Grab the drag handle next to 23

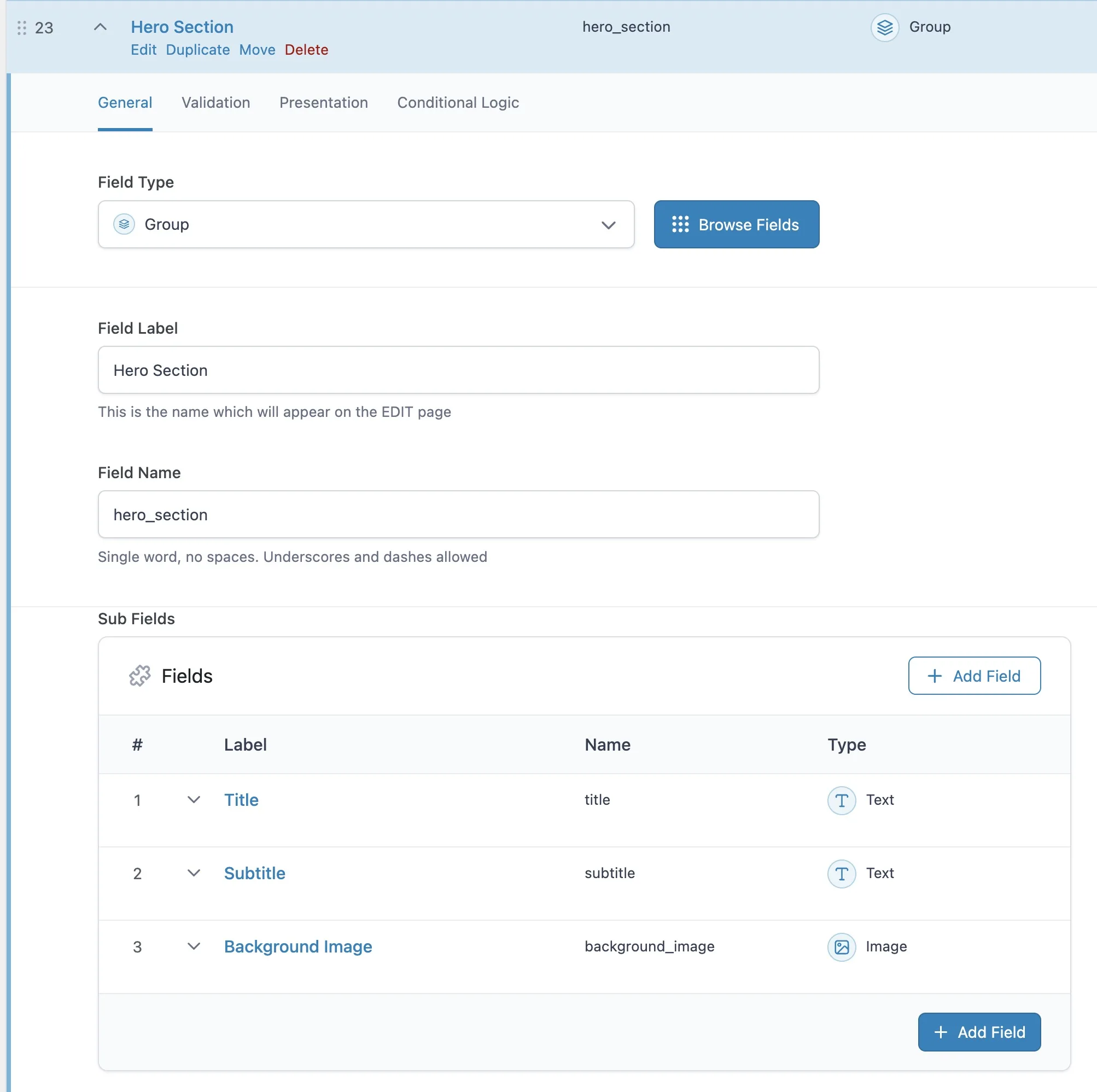coord(21,28)
